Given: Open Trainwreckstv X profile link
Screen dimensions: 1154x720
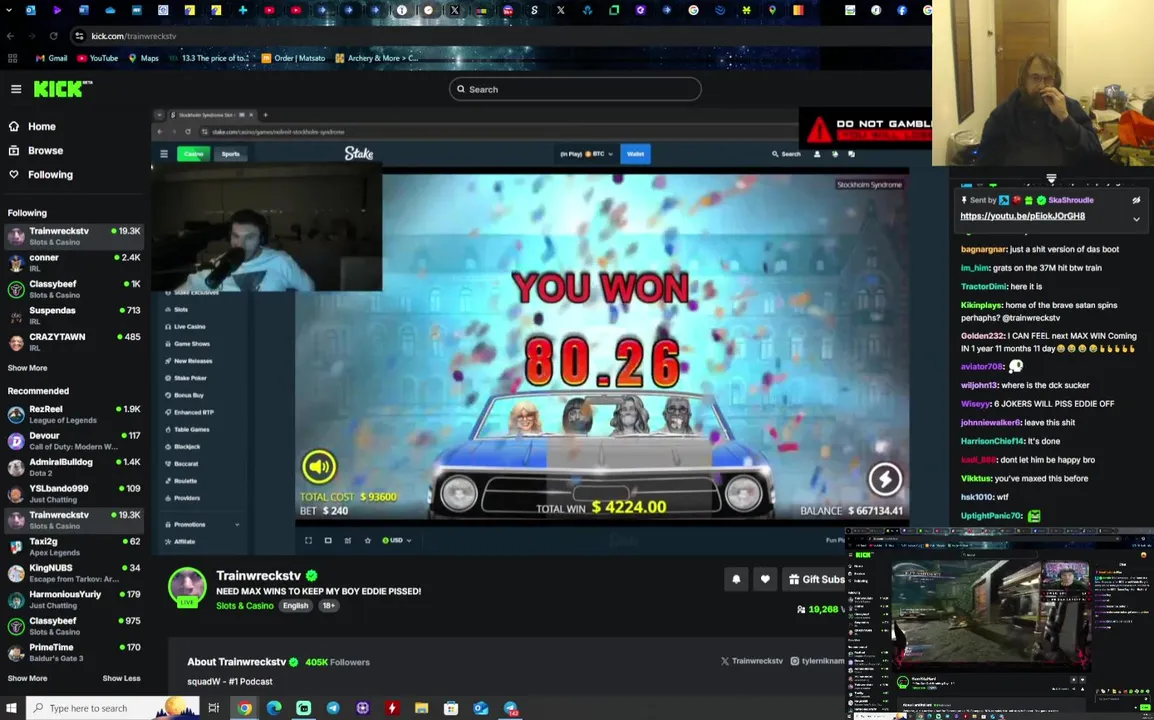Looking at the screenshot, I should 751,661.
